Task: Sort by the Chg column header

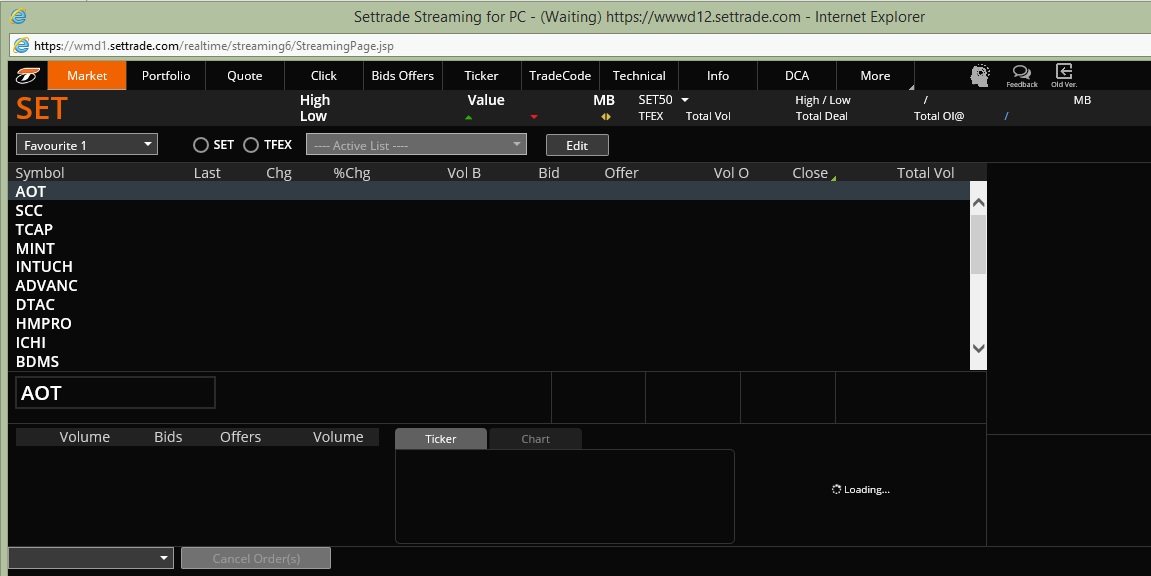Action: click(x=279, y=172)
